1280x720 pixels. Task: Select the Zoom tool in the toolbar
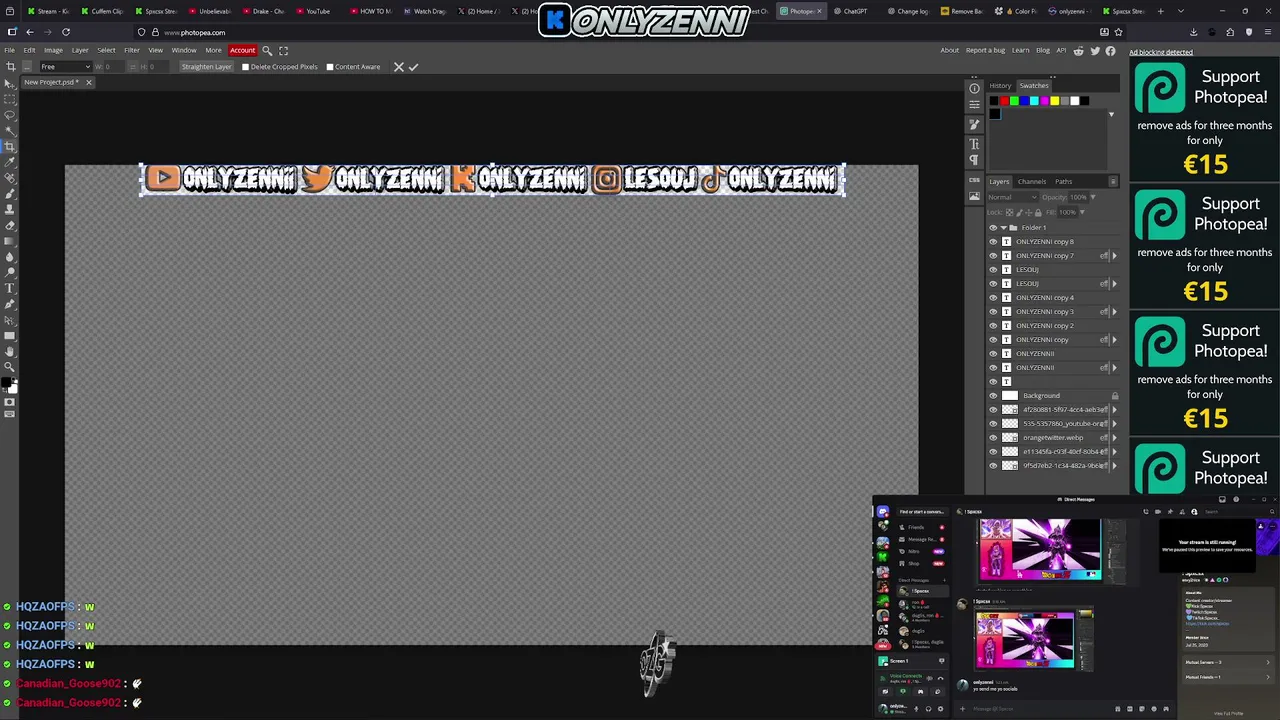10,367
